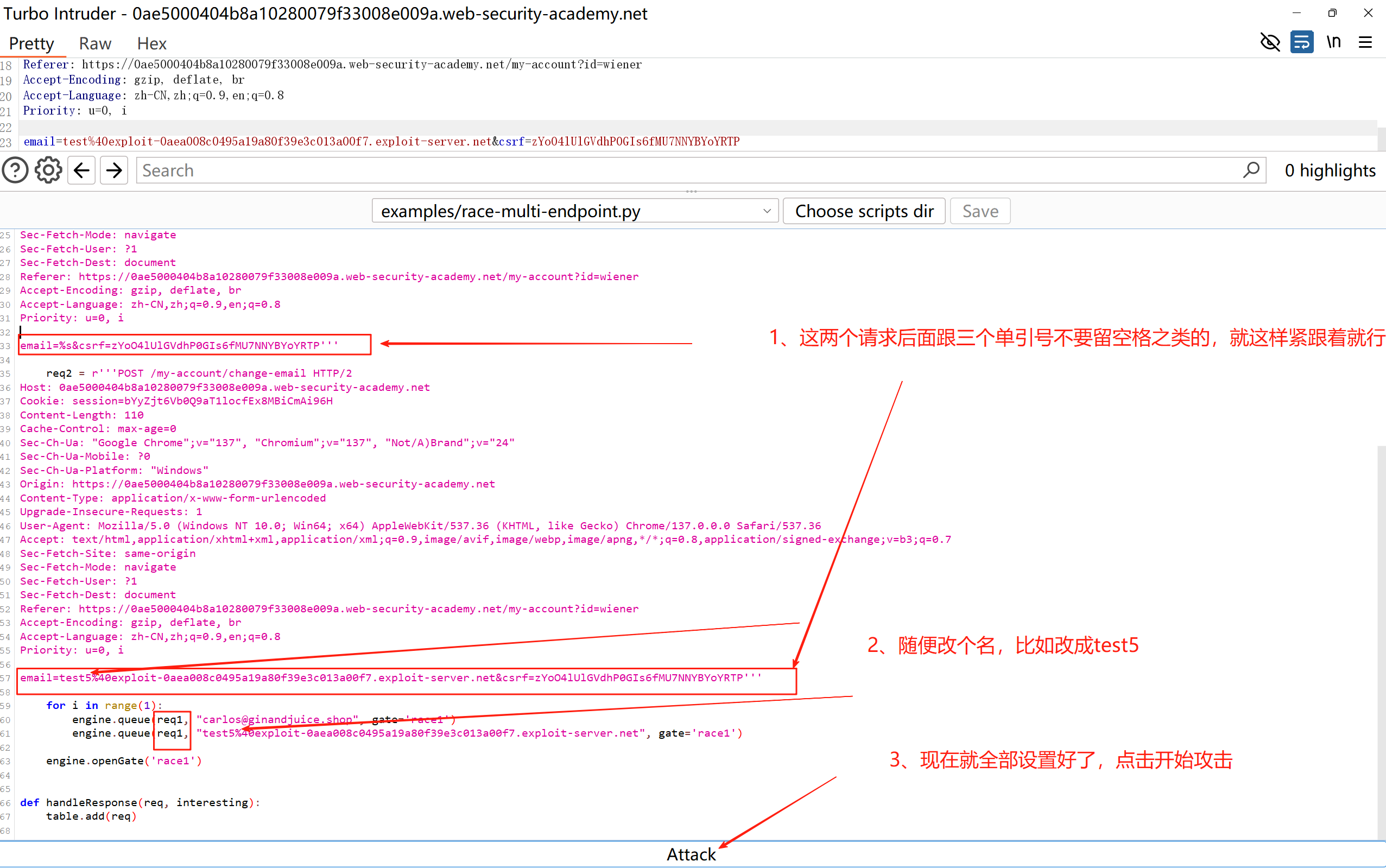Go to next search match arrow
Screen dimensions: 1386x868
pos(113,170)
